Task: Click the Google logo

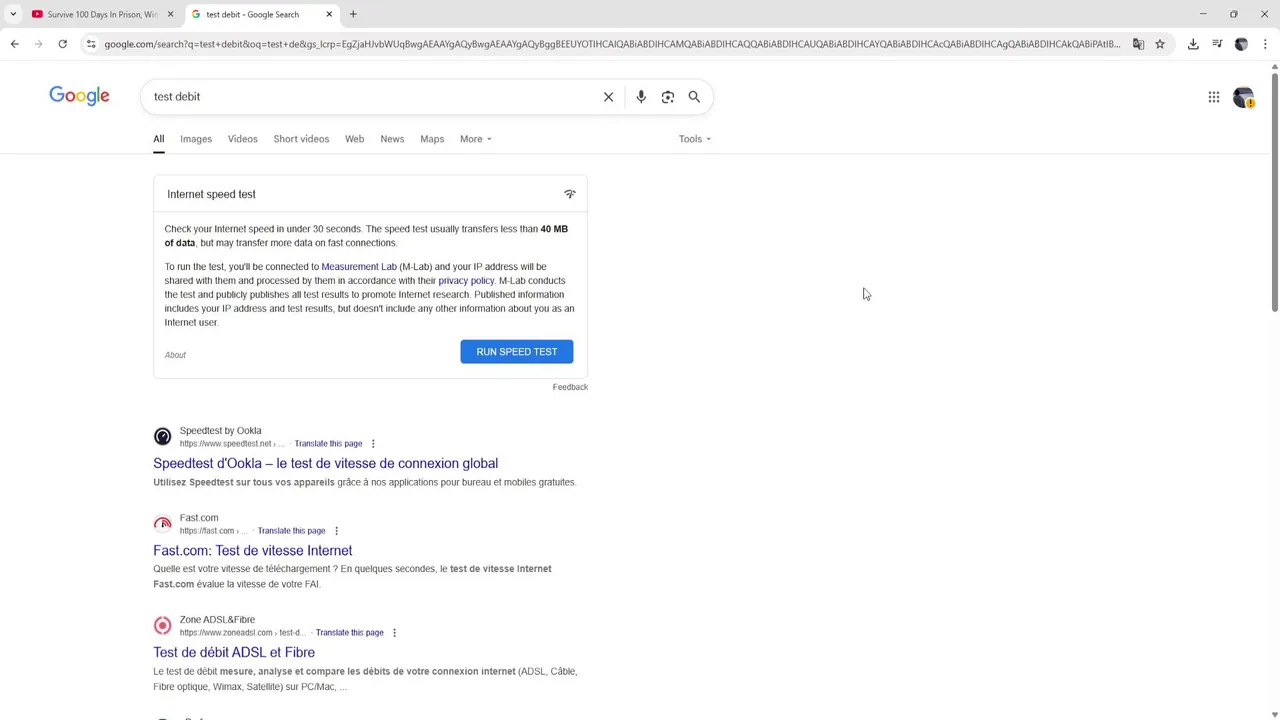Action: click(79, 96)
